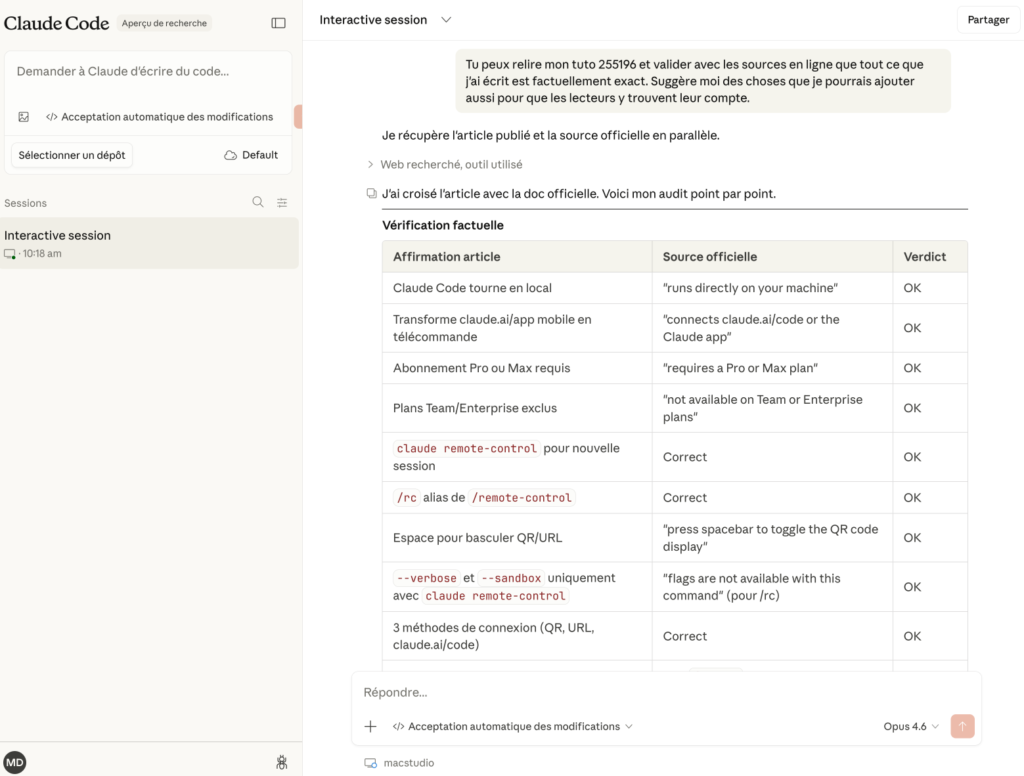The height and width of the screenshot is (776, 1024).
Task: Click the Sélectionner un dépôt button
Action: coord(72,155)
